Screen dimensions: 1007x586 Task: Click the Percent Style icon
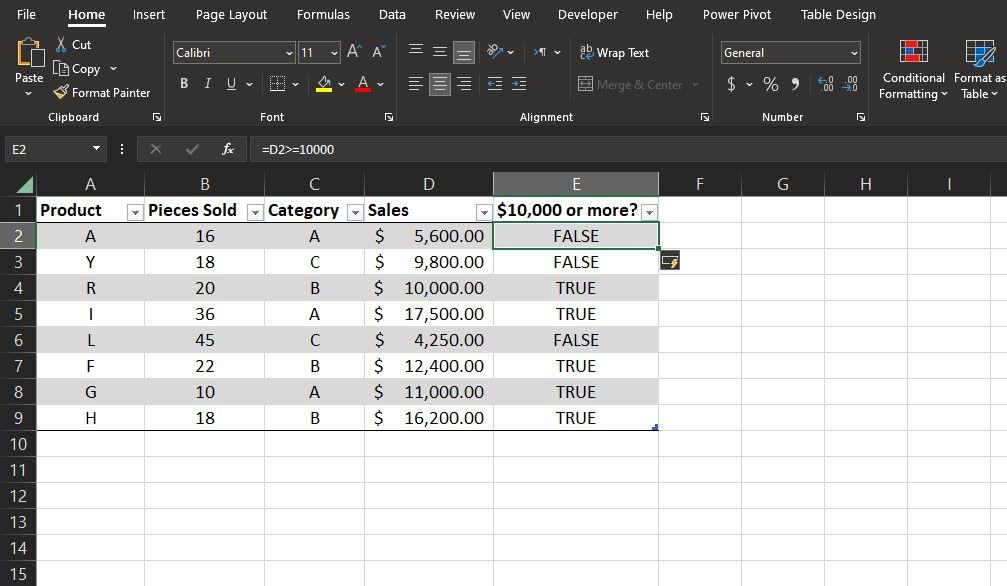pyautogui.click(x=770, y=84)
